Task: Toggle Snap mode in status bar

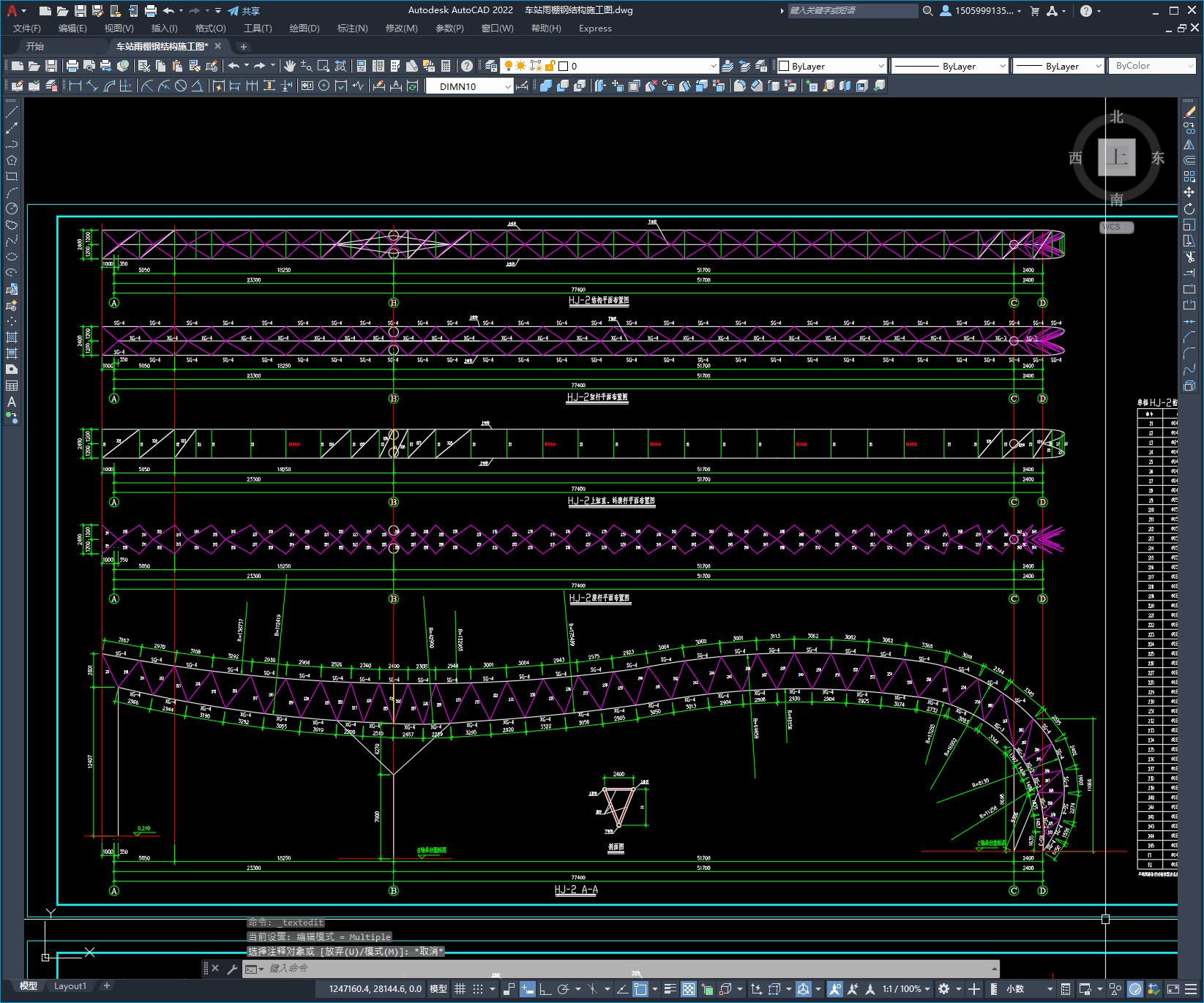Action: click(478, 989)
